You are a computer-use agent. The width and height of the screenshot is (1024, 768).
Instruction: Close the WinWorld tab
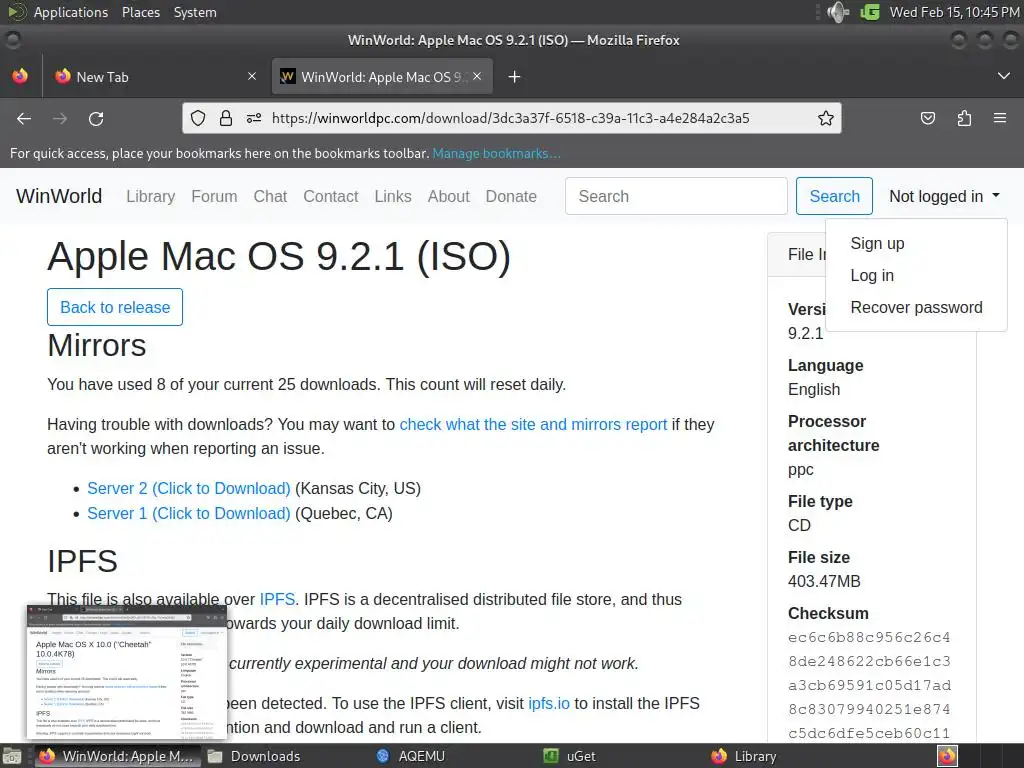(477, 76)
